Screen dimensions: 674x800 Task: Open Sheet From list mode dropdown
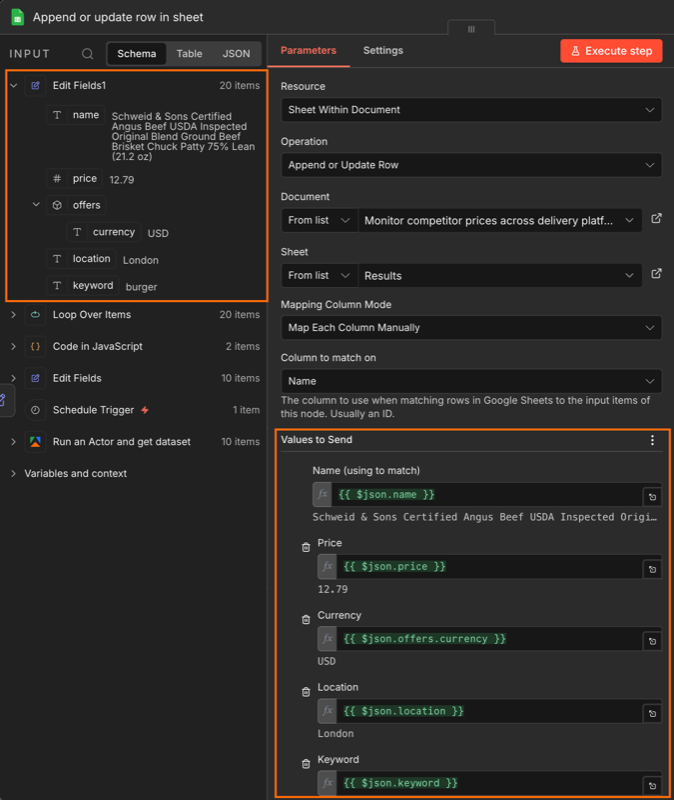[x=319, y=276]
